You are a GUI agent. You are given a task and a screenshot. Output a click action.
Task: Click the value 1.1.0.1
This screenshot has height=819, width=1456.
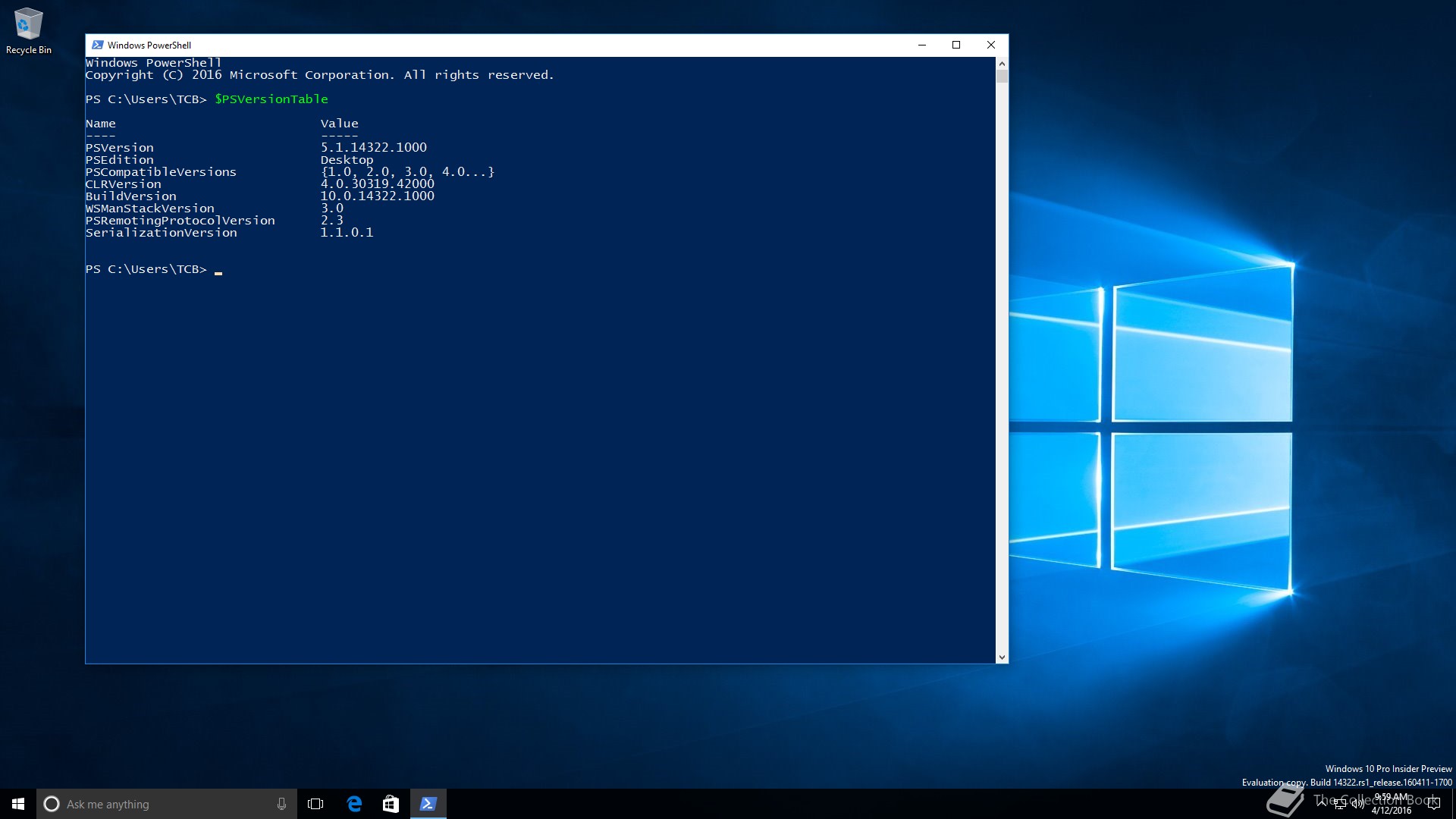(347, 232)
